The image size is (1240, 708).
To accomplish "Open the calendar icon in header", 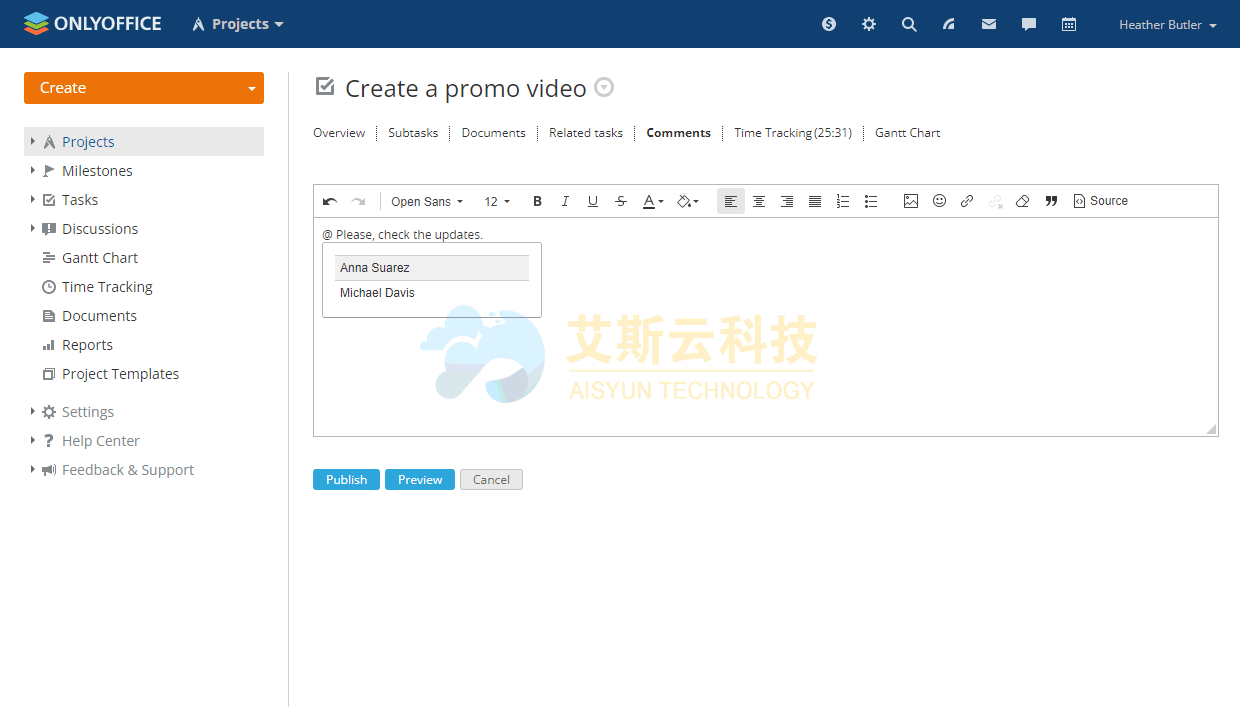I will pos(1068,24).
